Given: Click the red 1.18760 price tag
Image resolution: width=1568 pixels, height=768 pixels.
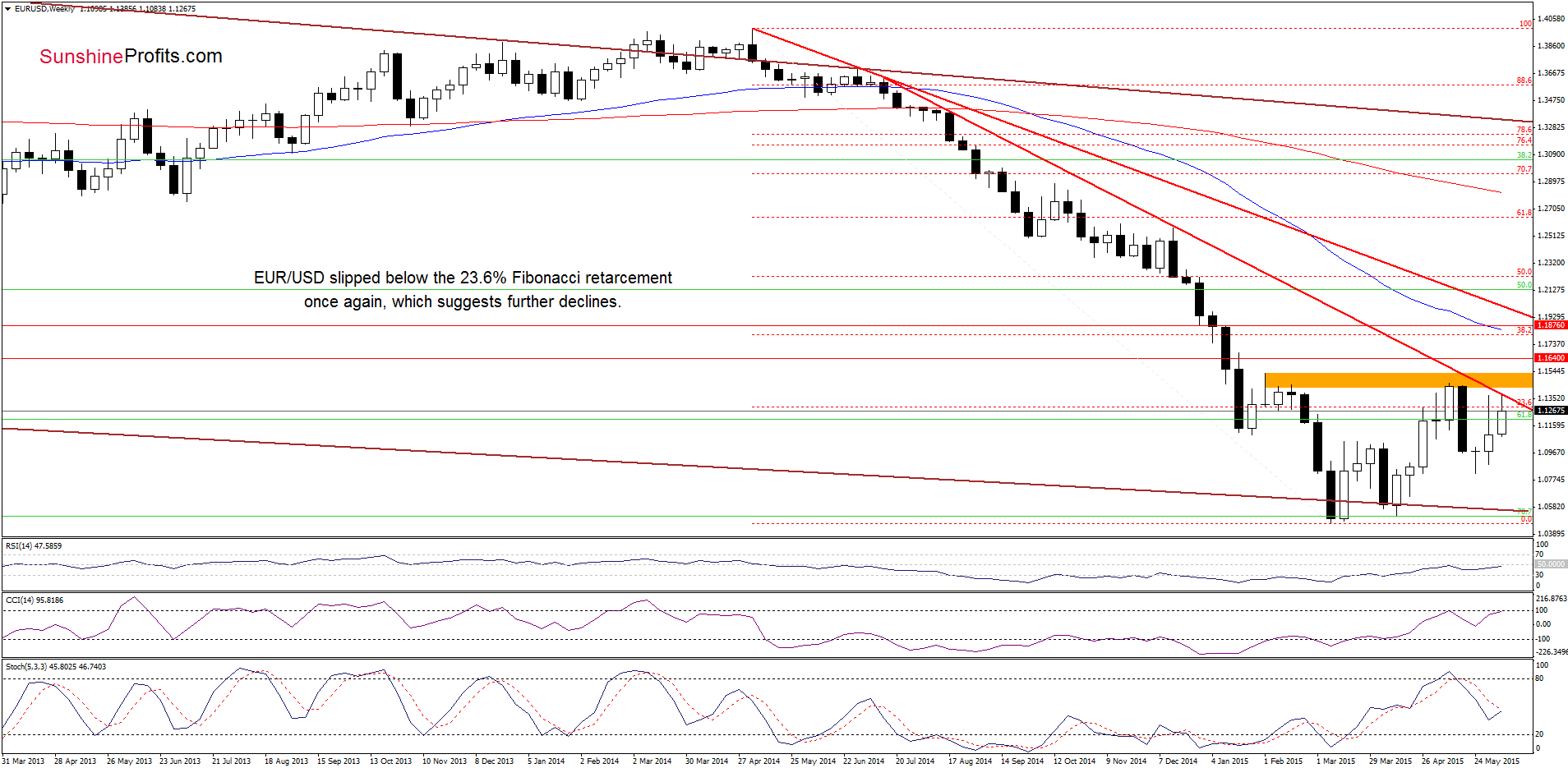Looking at the screenshot, I should point(1551,325).
